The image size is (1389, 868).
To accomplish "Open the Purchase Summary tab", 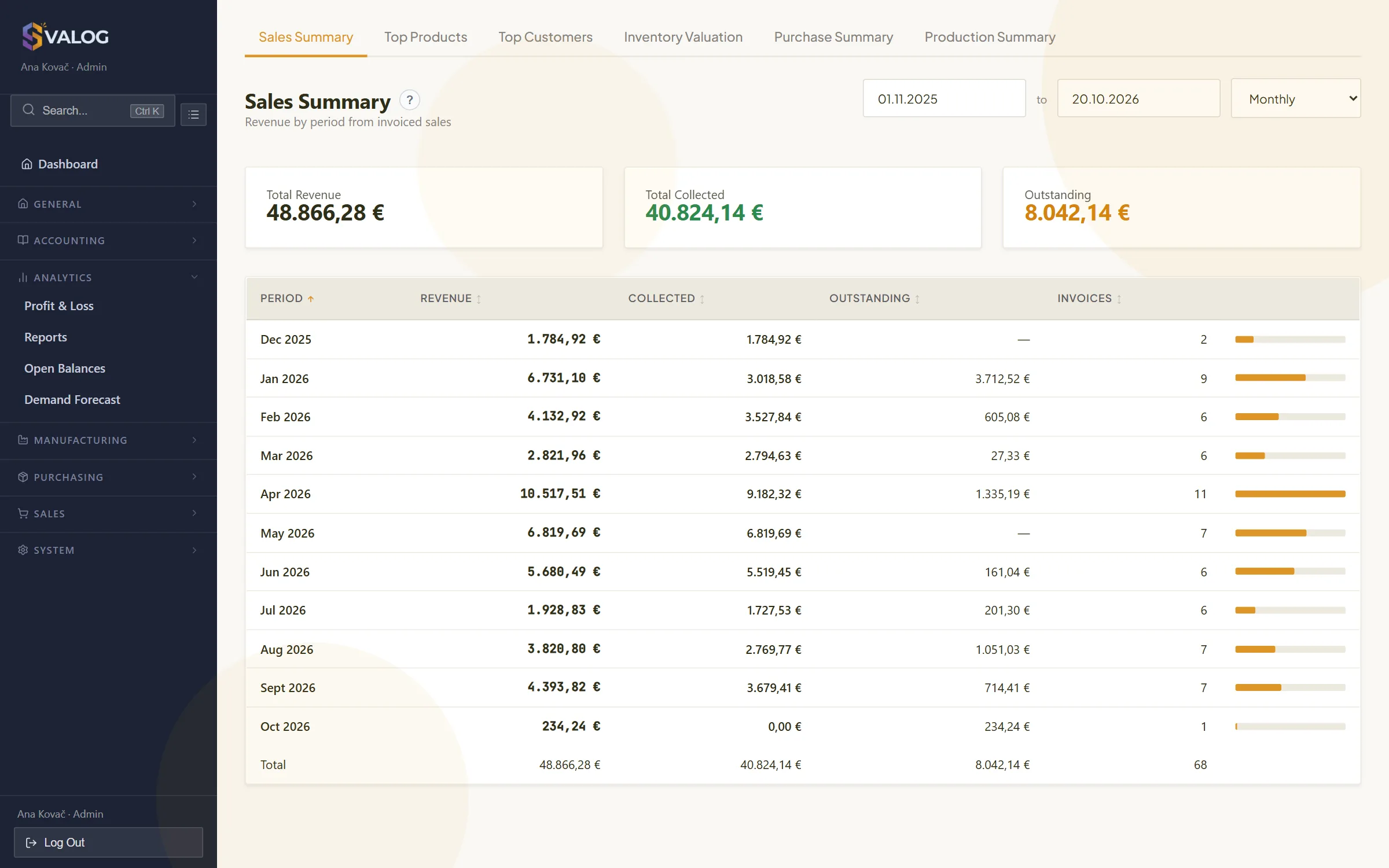I will (833, 37).
